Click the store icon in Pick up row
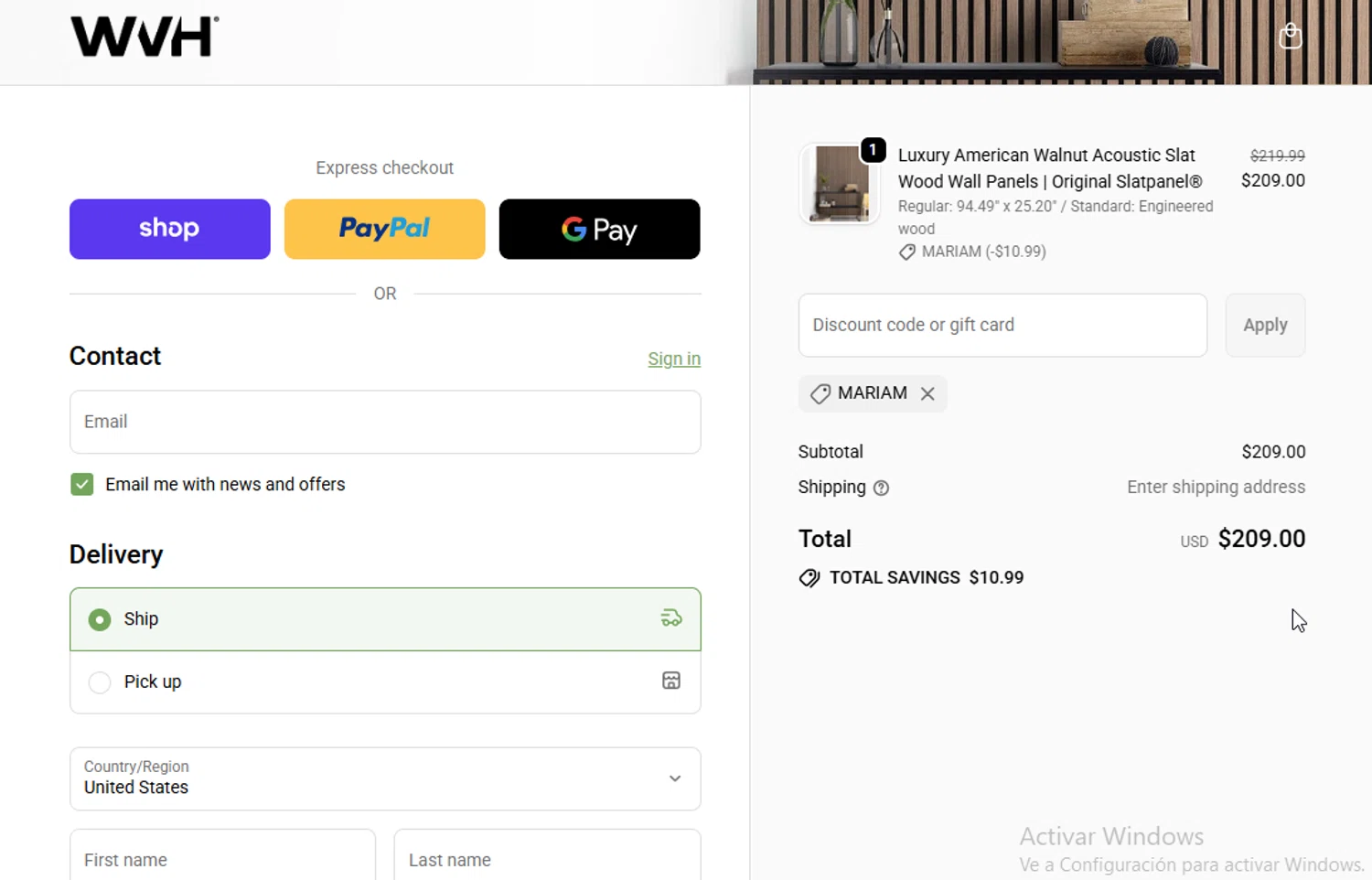This screenshot has width=1372, height=880. pyautogui.click(x=671, y=681)
